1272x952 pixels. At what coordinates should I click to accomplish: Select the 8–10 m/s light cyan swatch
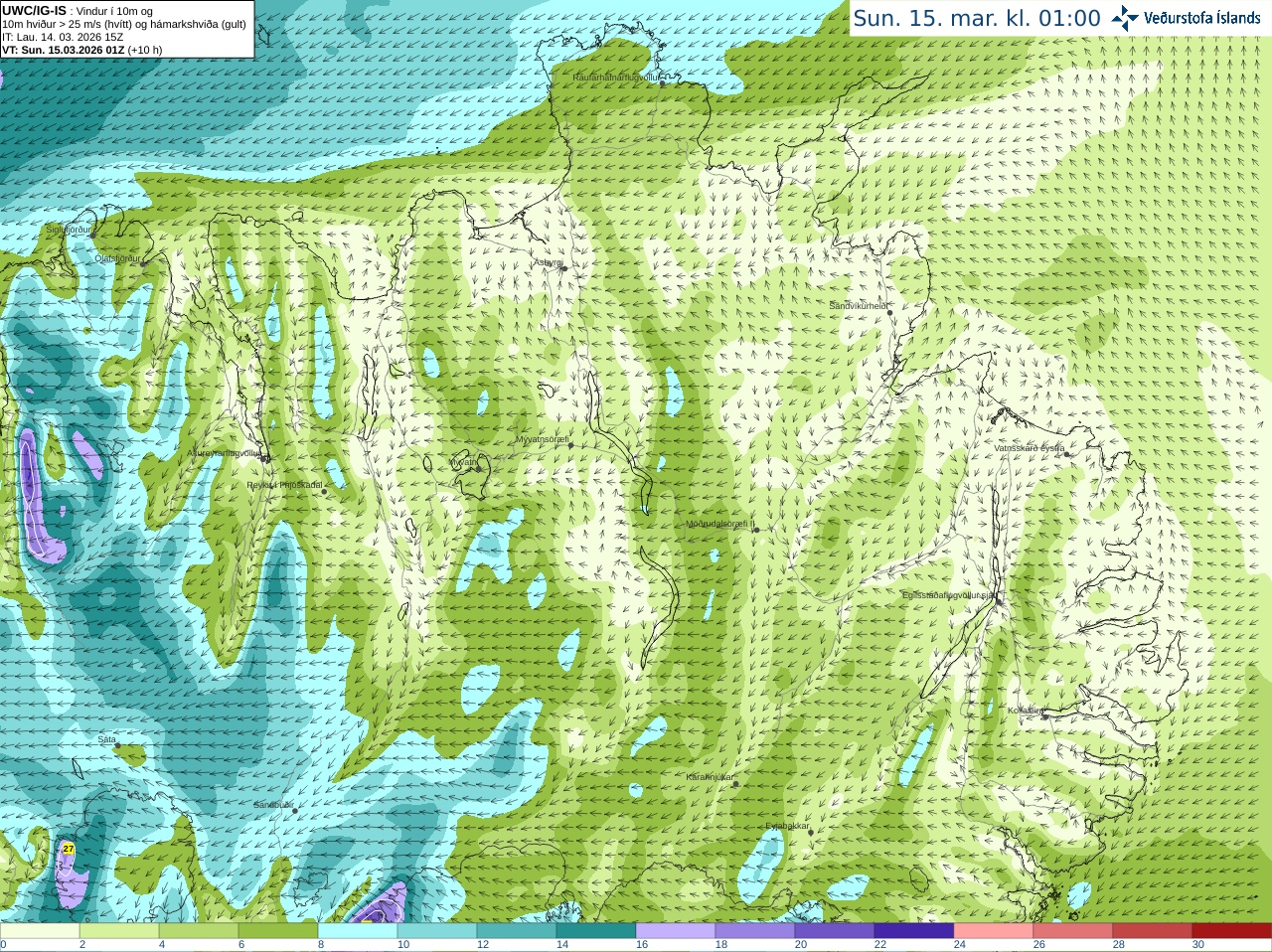pos(358,931)
